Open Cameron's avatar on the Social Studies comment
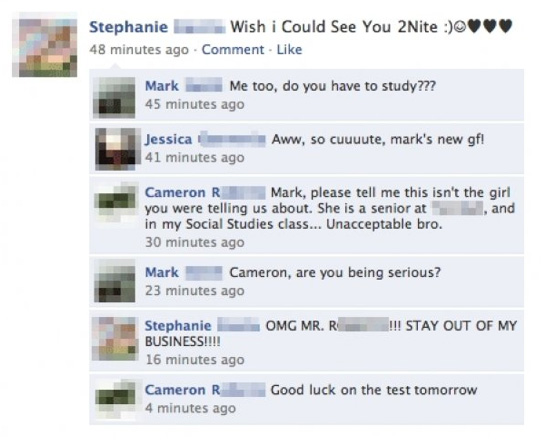The width and height of the screenshot is (543, 447). pyautogui.click(x=116, y=202)
